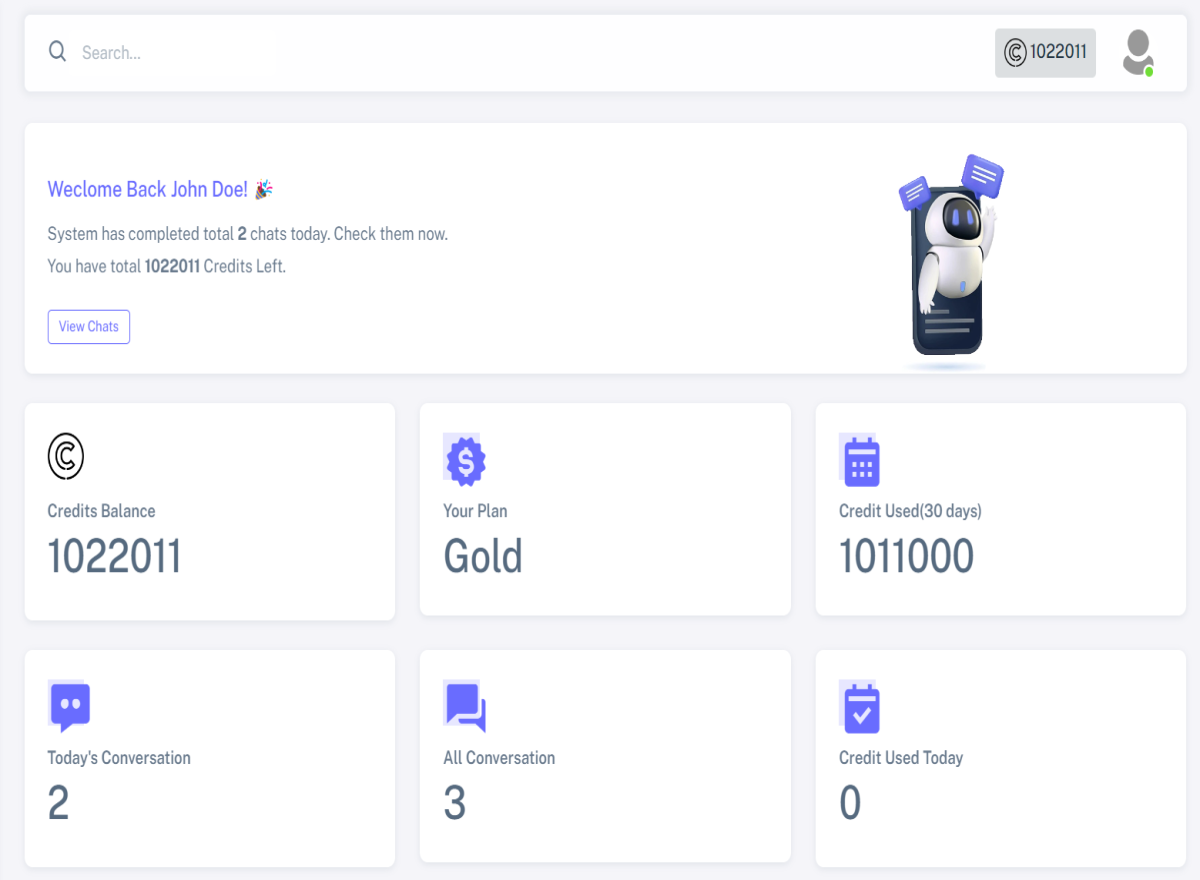Click the Today's Conversation count 2

(x=59, y=803)
